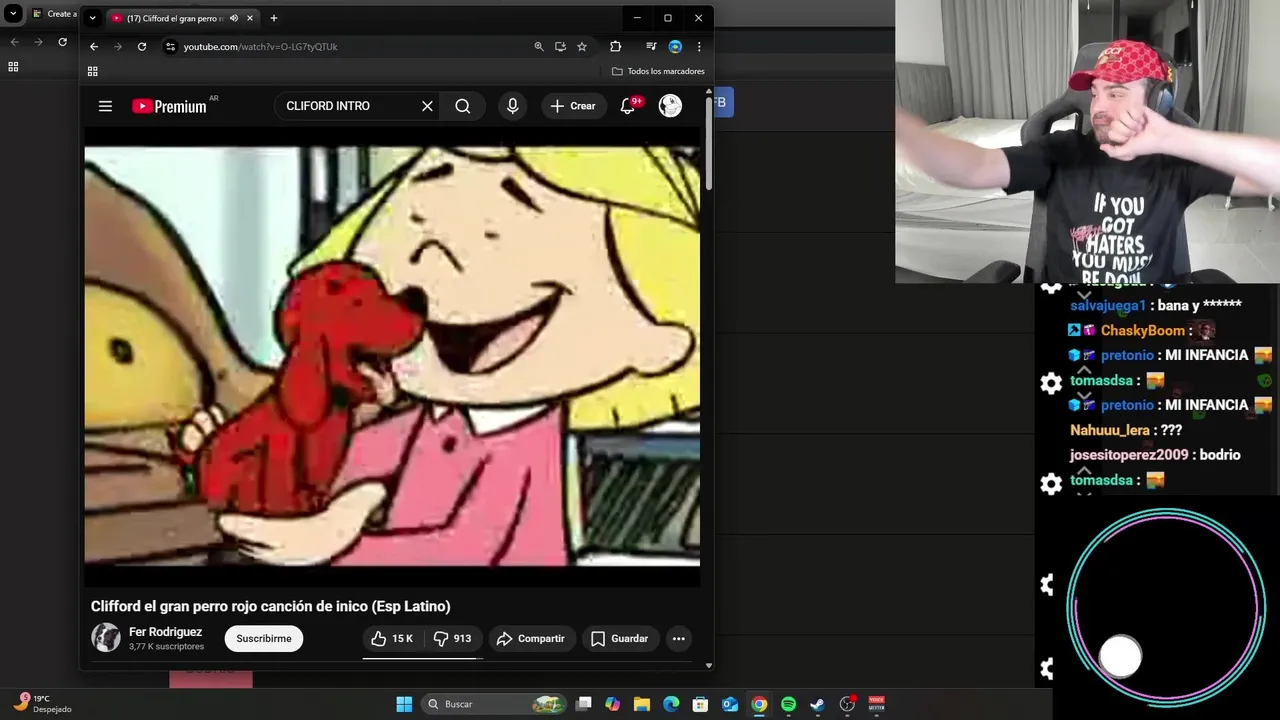
Task: Subscribe to Fer Rodriguez with Suscribirme
Action: (x=264, y=638)
